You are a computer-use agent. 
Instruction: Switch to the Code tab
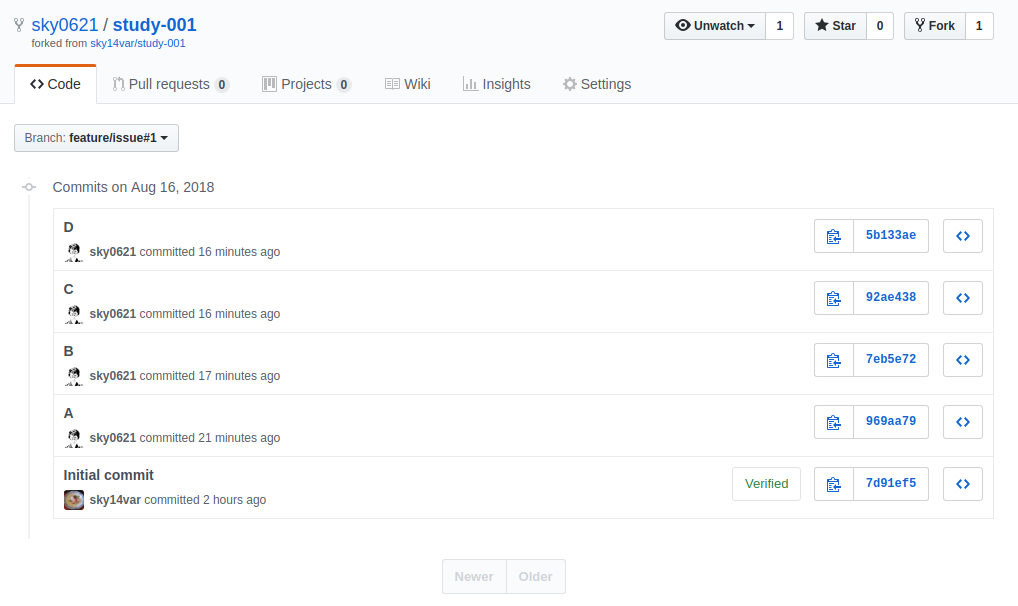point(55,84)
